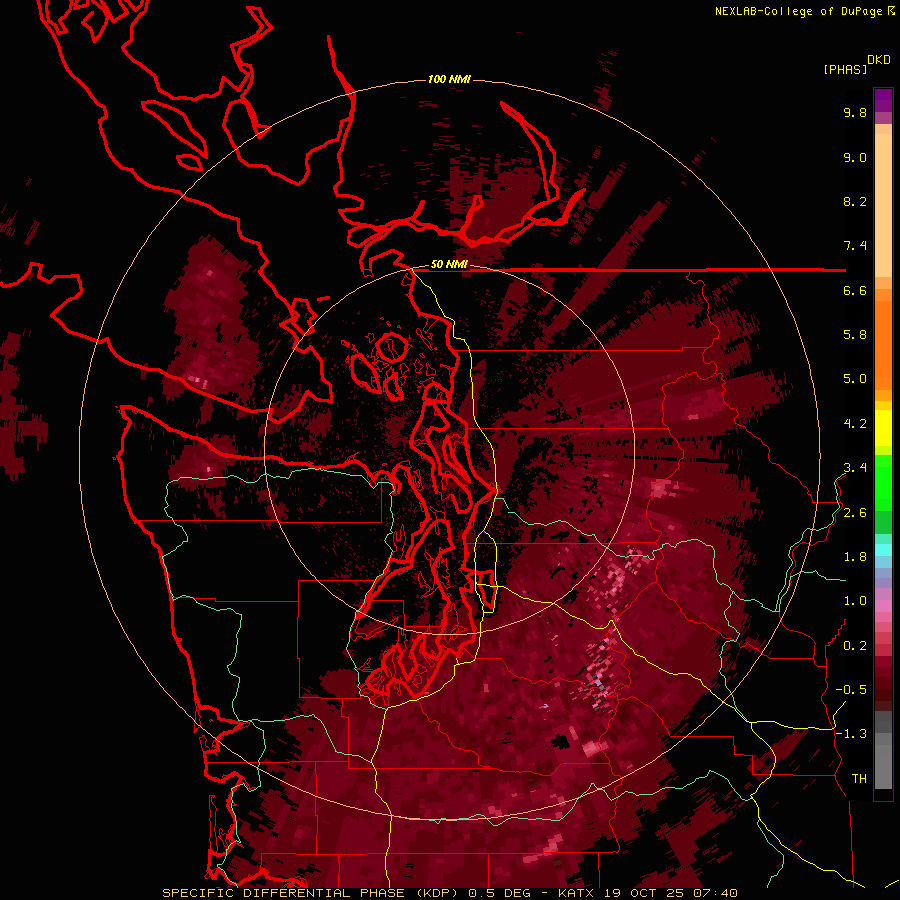The image size is (900, 900).
Task: Click the 6.6 legend value
Action: (x=855, y=291)
